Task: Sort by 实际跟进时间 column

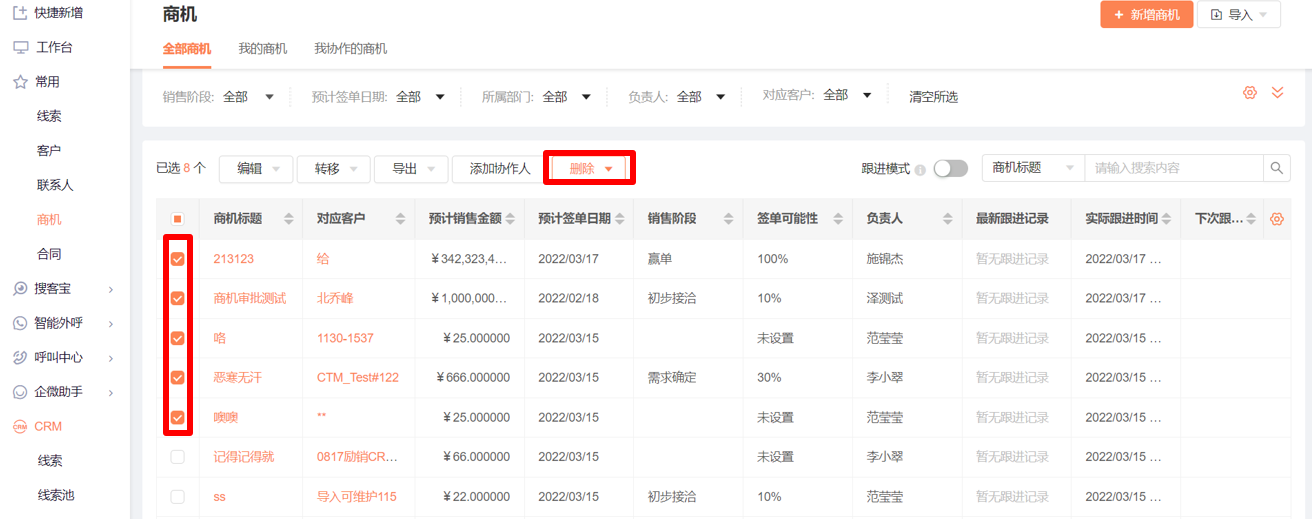Action: (1167, 219)
